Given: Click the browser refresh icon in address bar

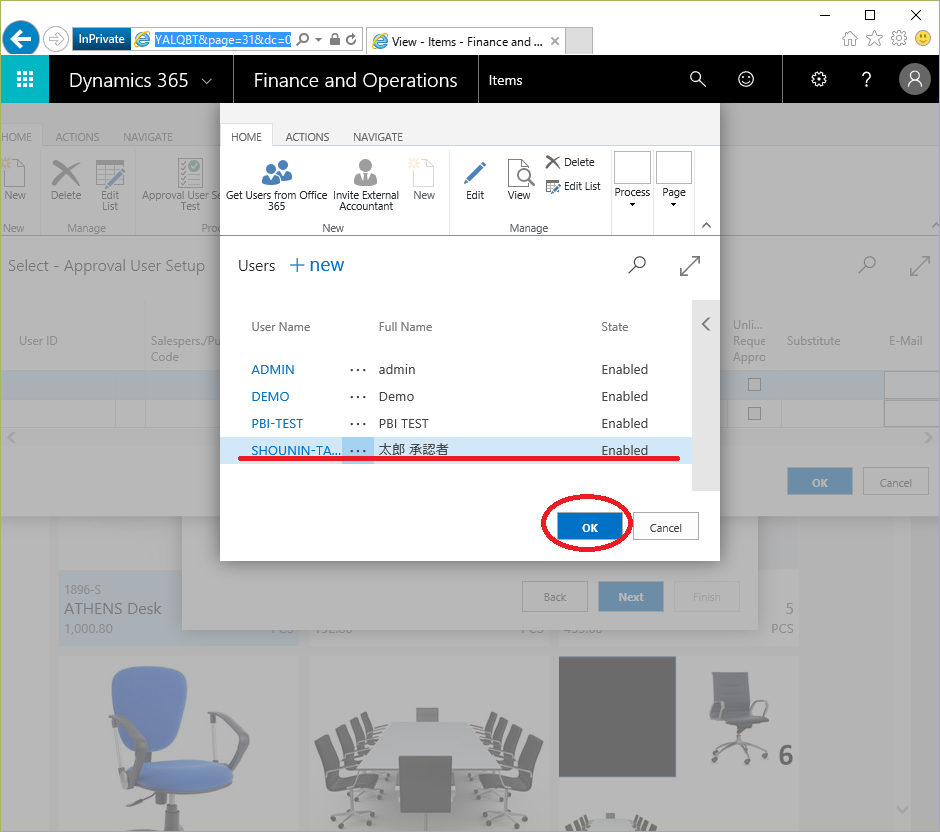Looking at the screenshot, I should tap(351, 40).
